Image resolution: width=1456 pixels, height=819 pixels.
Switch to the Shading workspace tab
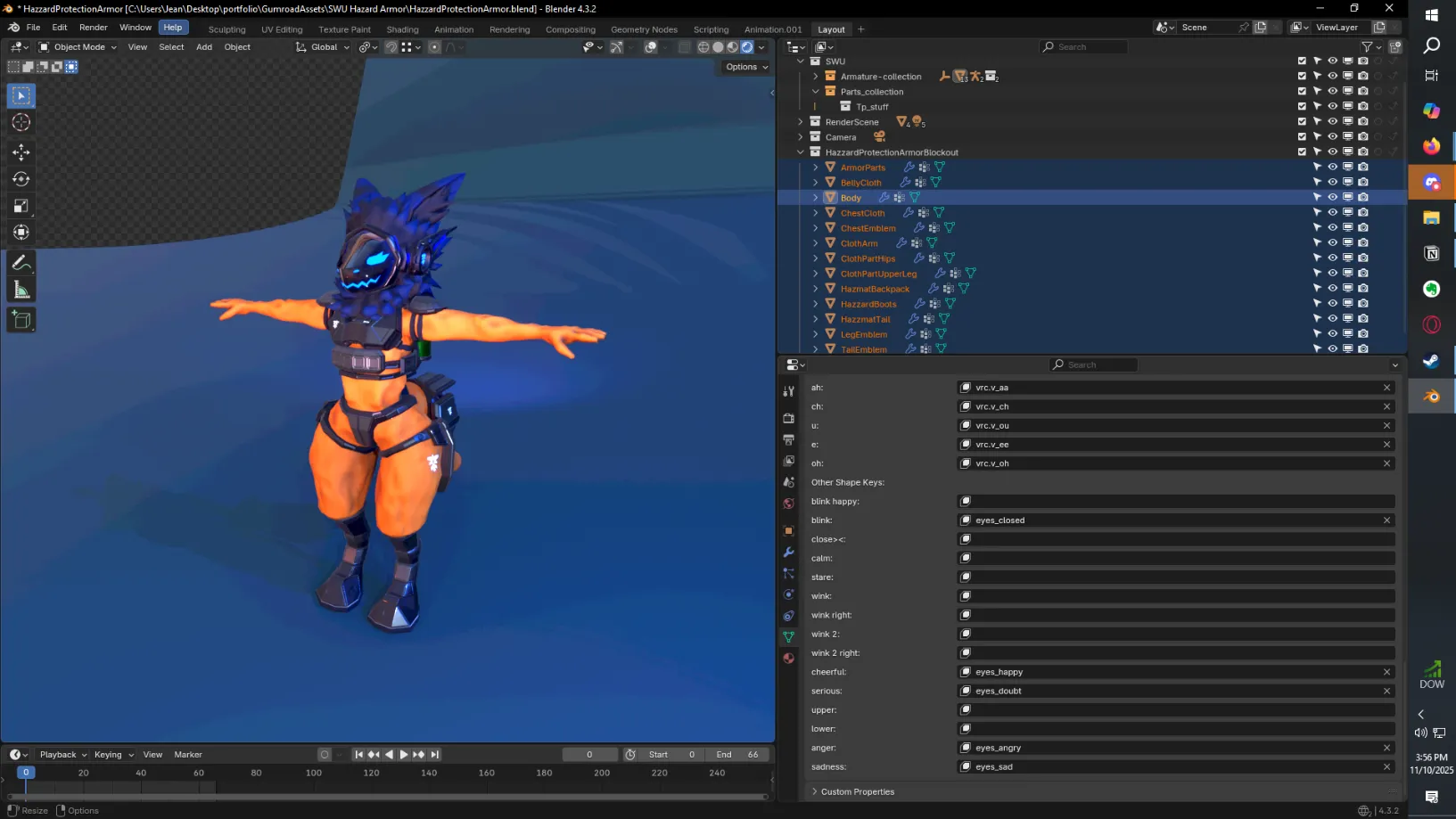(x=402, y=29)
